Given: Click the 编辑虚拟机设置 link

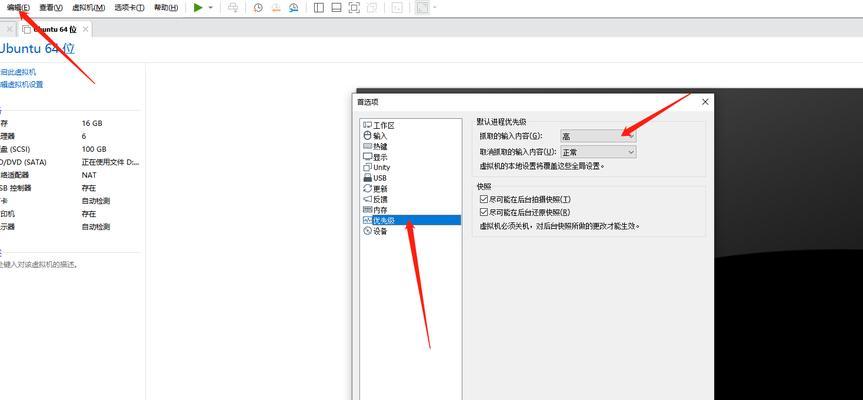Looking at the screenshot, I should [21, 85].
